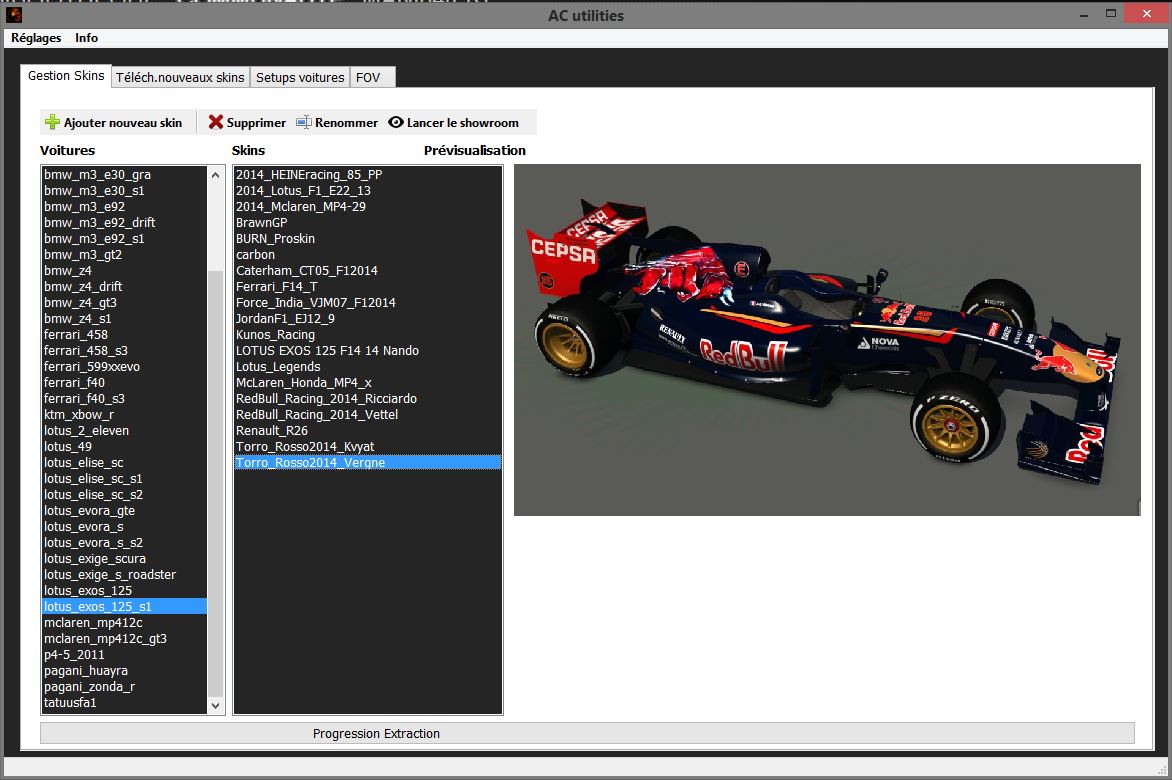
Task: Click Ajouter nouveau skin button
Action: (x=114, y=123)
